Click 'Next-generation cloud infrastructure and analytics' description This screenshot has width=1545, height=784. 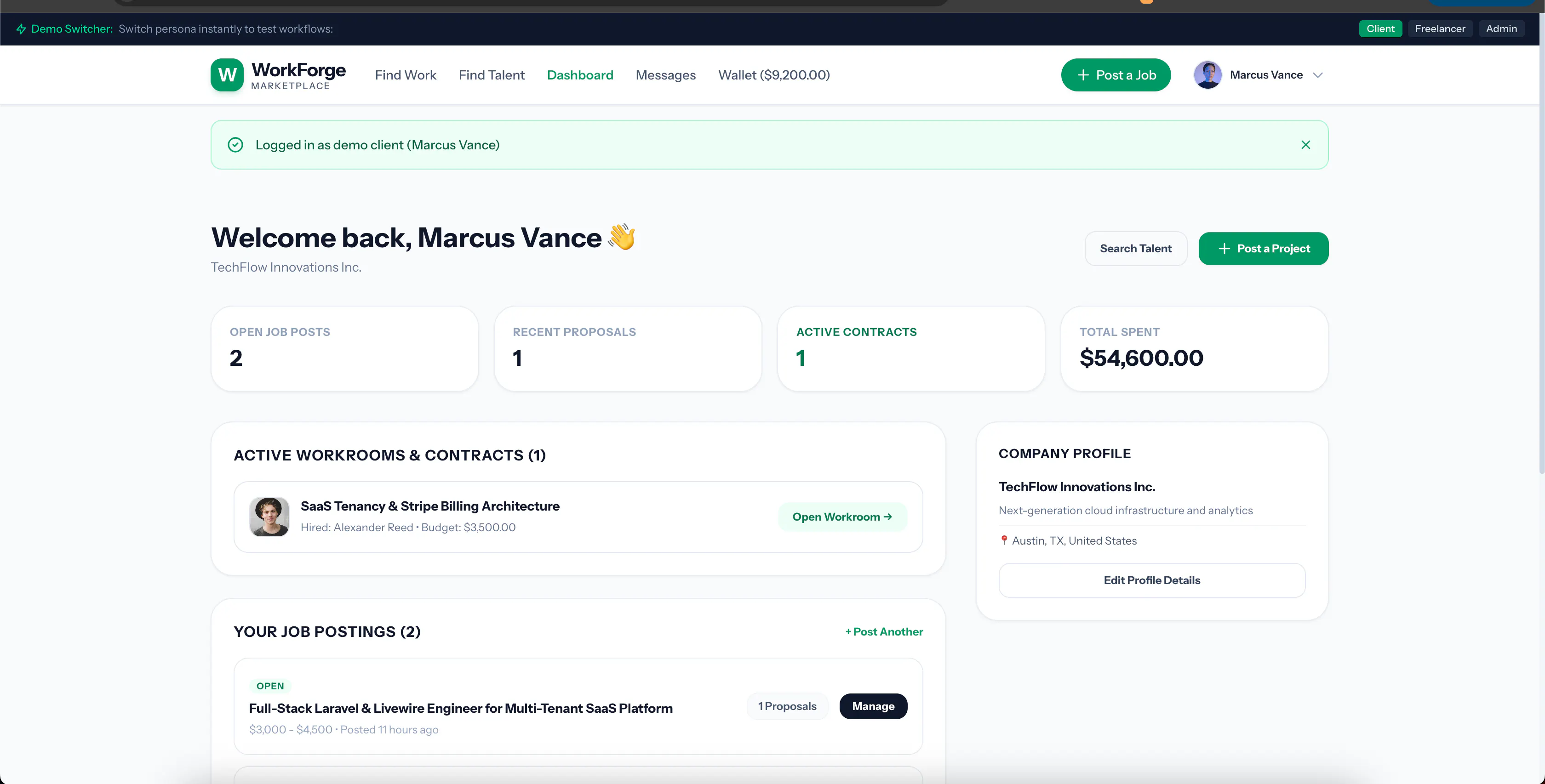click(x=1126, y=511)
